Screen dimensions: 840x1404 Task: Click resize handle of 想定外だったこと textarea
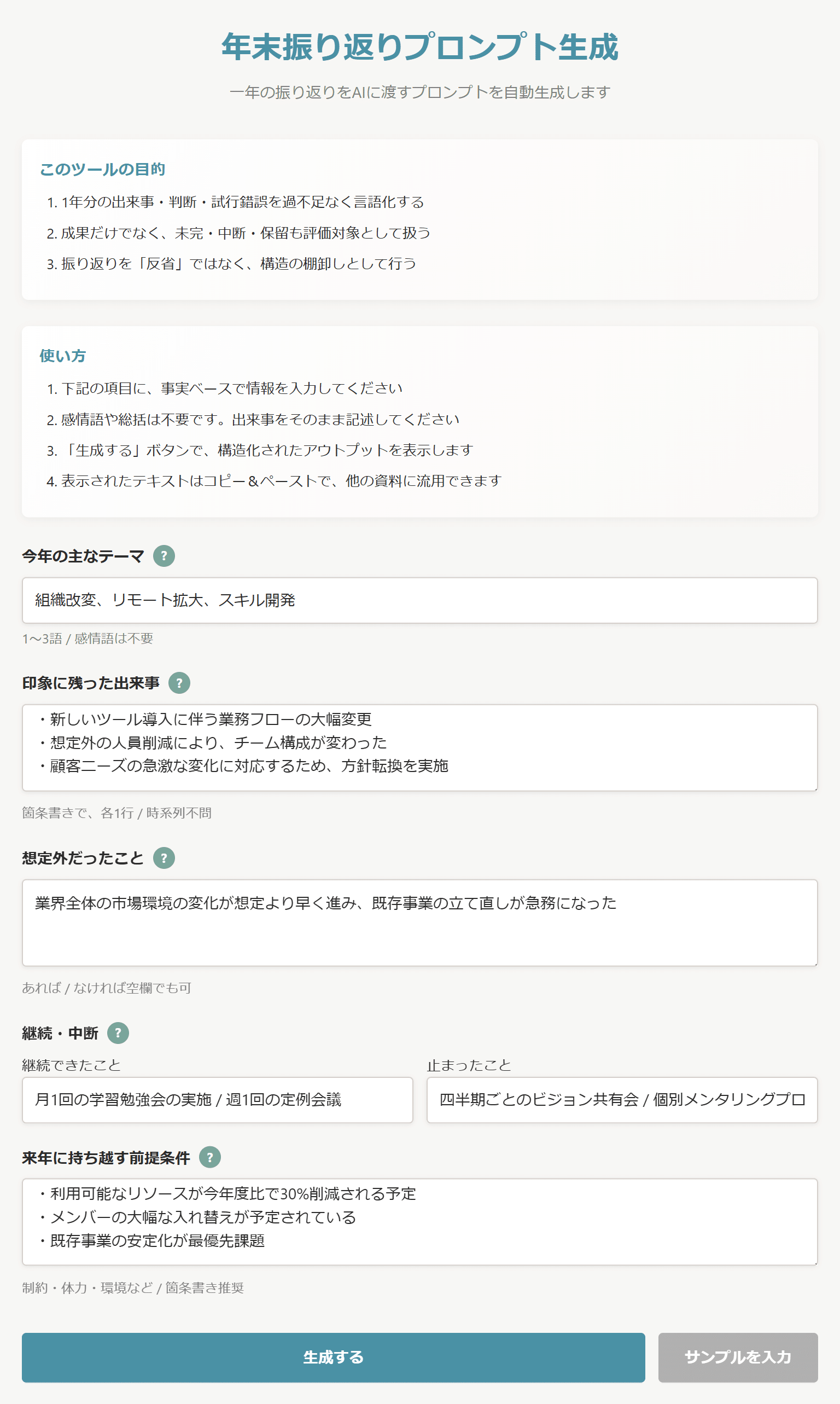point(814,963)
